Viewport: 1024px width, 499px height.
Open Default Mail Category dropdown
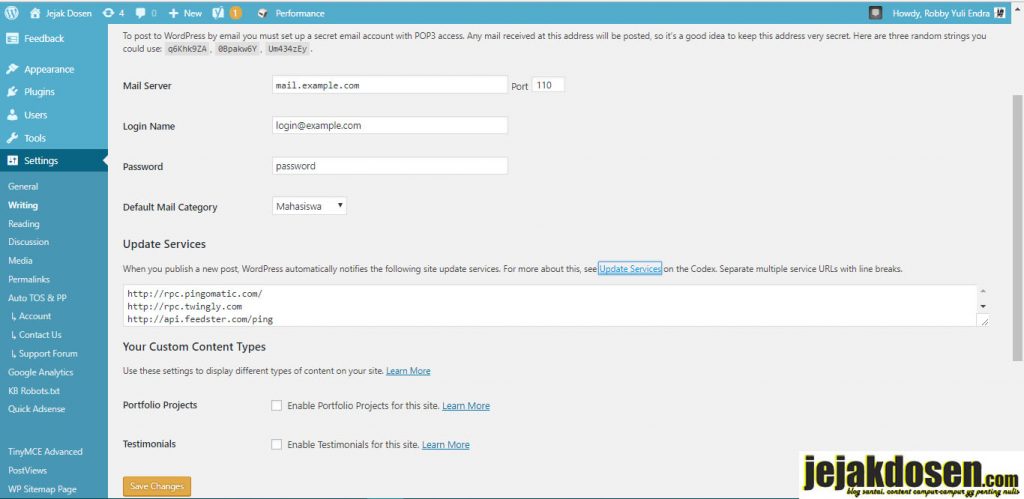pyautogui.click(x=309, y=206)
